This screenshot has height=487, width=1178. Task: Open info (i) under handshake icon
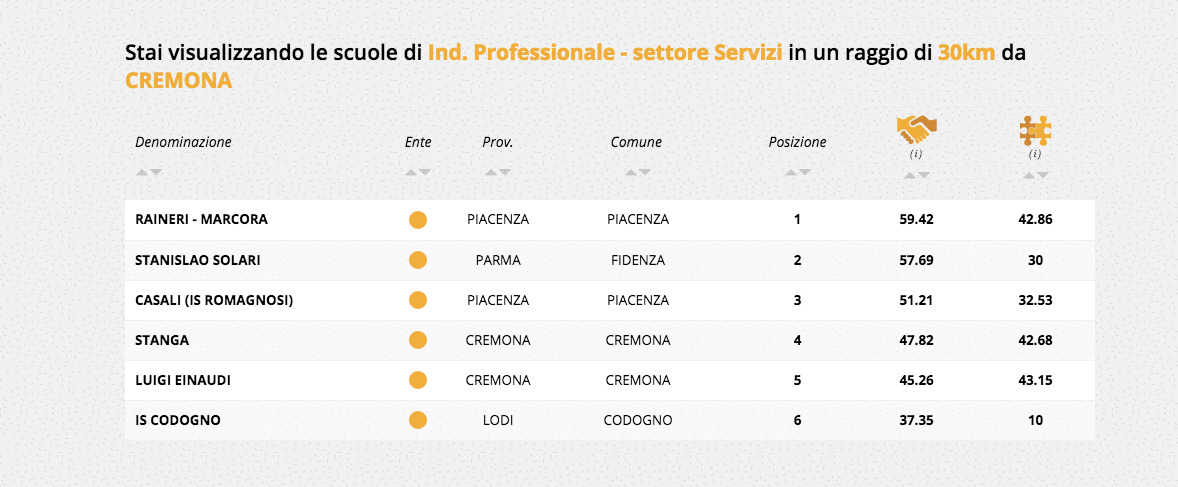pyautogui.click(x=916, y=154)
